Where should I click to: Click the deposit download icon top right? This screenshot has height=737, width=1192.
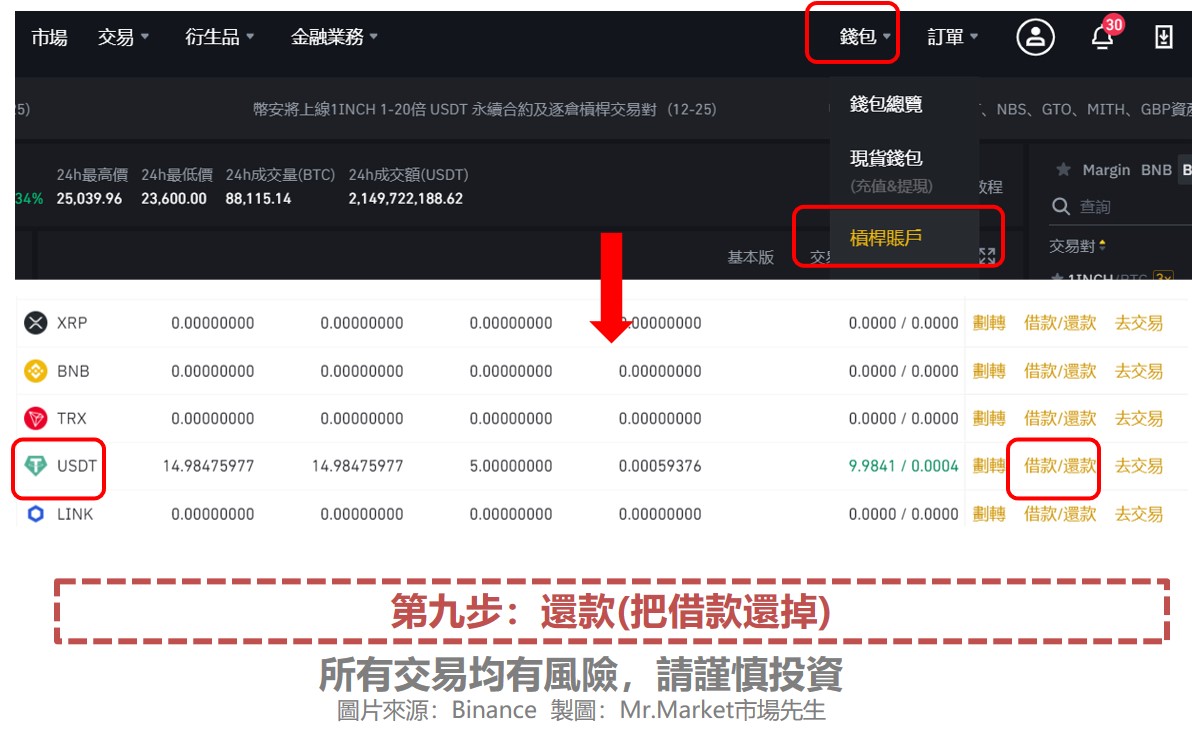tap(1166, 36)
